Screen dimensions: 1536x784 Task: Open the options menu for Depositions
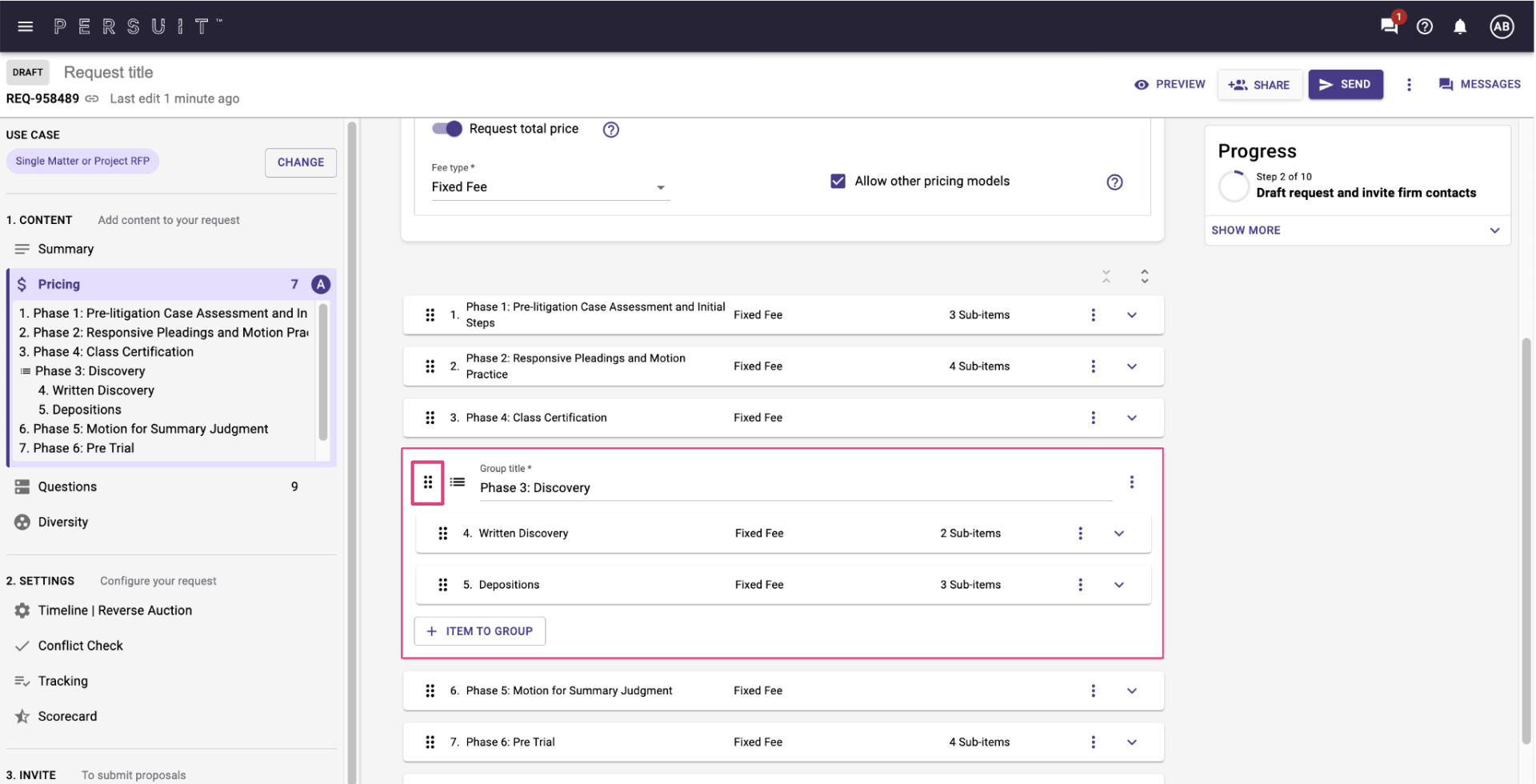(x=1081, y=585)
